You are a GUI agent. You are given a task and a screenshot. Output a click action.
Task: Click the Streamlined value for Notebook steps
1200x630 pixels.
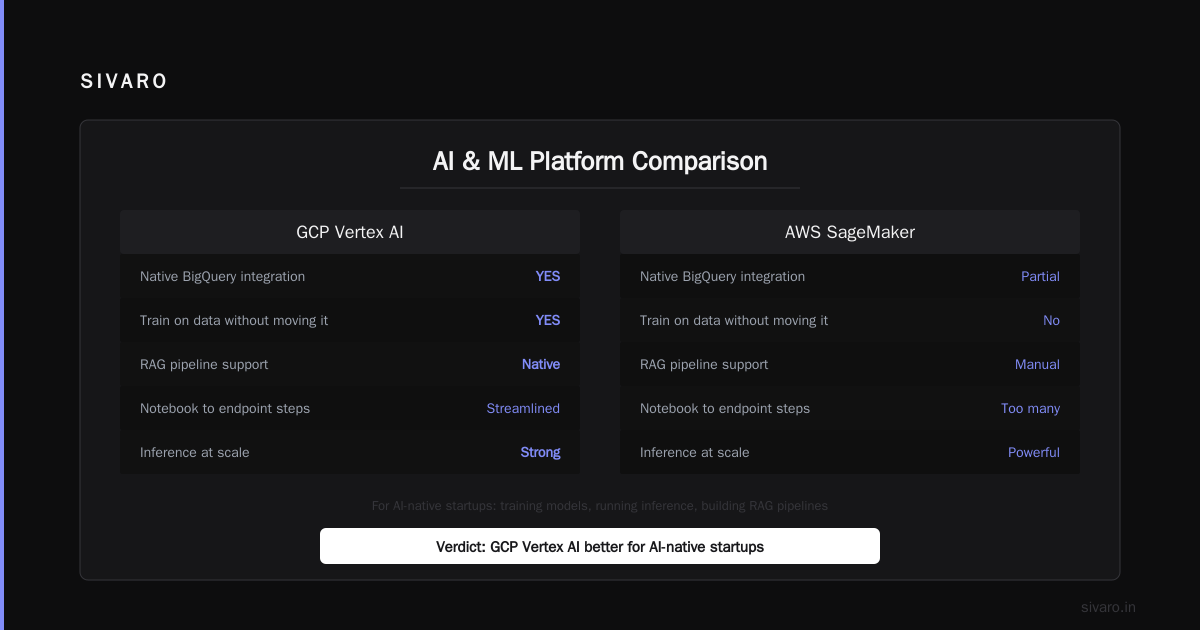(523, 408)
